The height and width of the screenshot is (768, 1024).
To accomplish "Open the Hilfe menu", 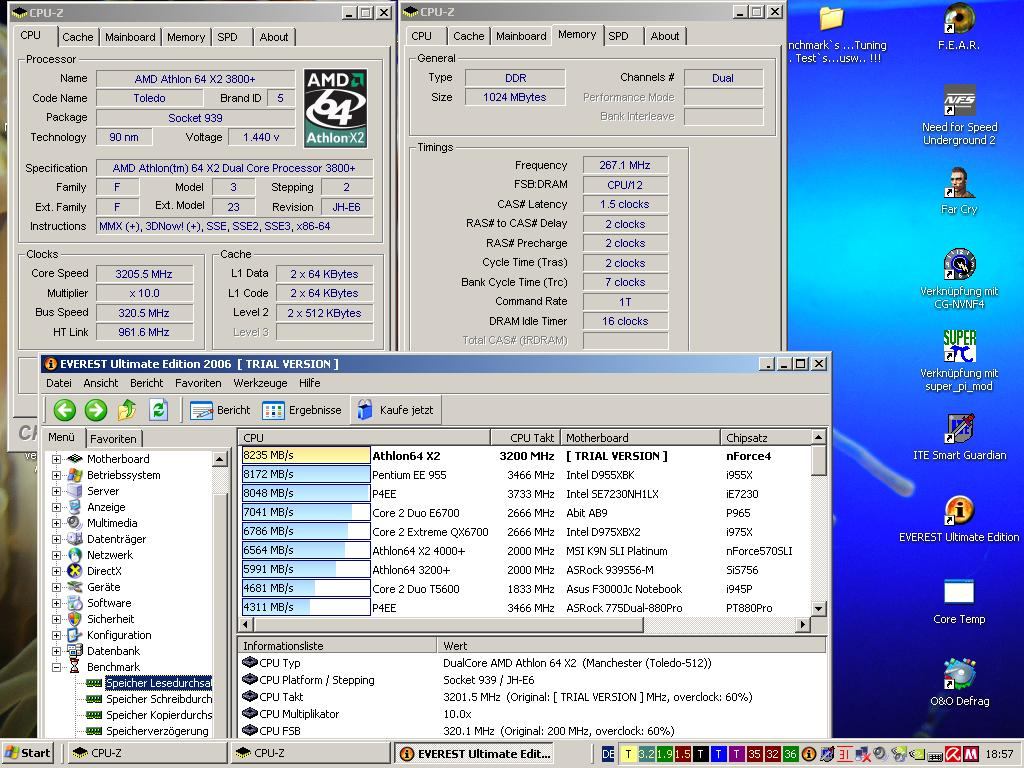I will point(310,383).
